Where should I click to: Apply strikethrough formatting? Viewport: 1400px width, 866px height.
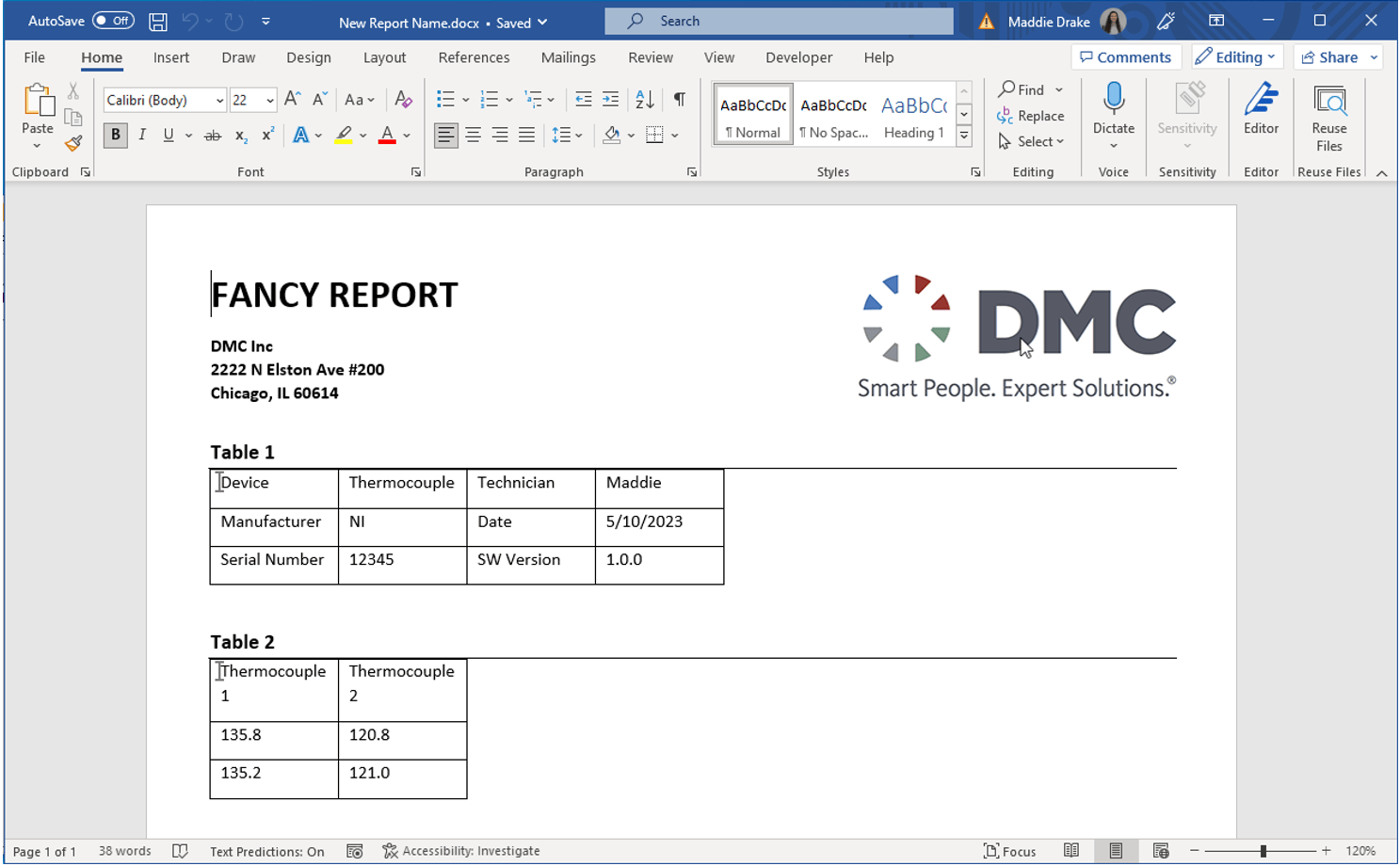click(x=213, y=136)
